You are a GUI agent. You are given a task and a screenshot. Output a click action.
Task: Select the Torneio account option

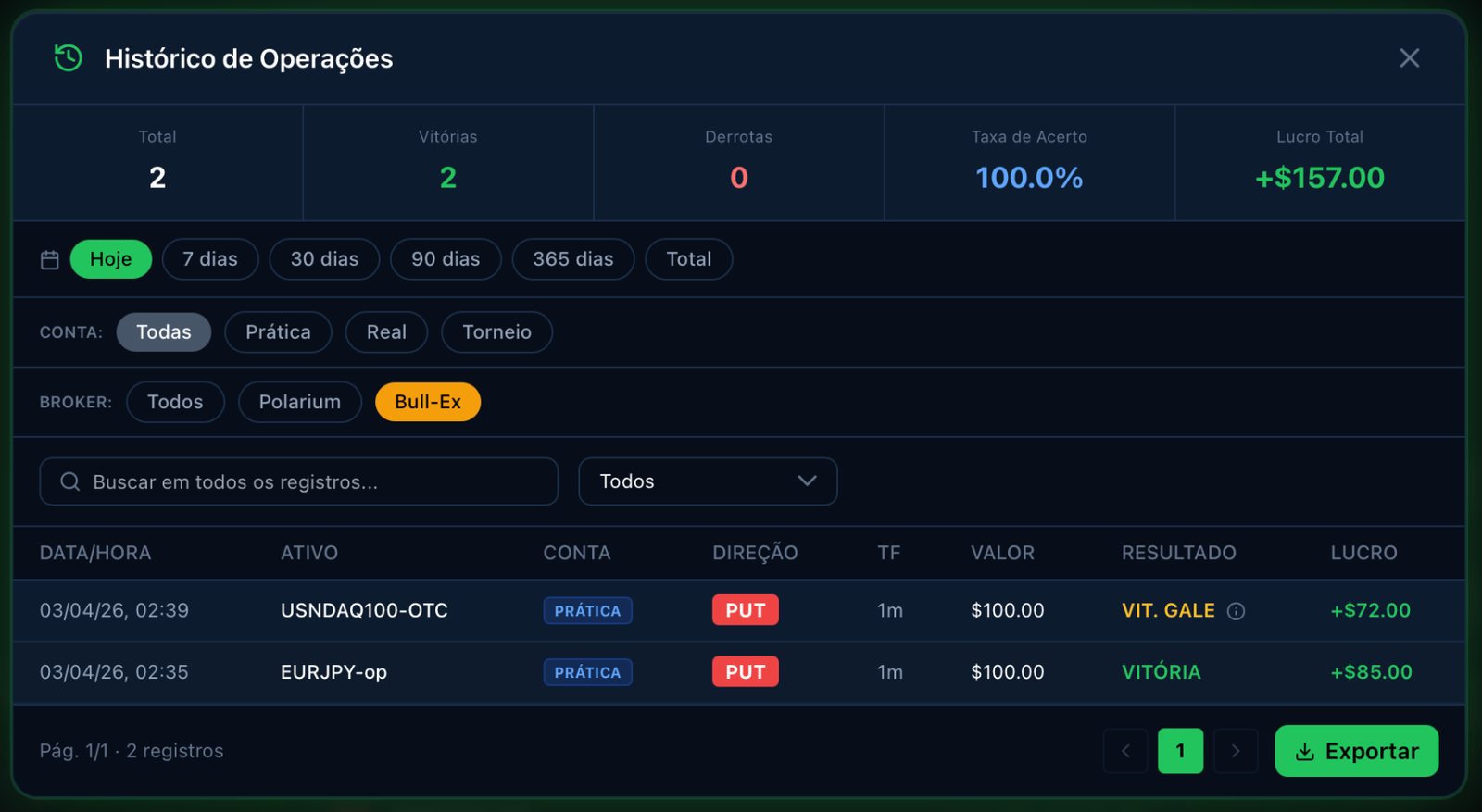[x=496, y=331]
